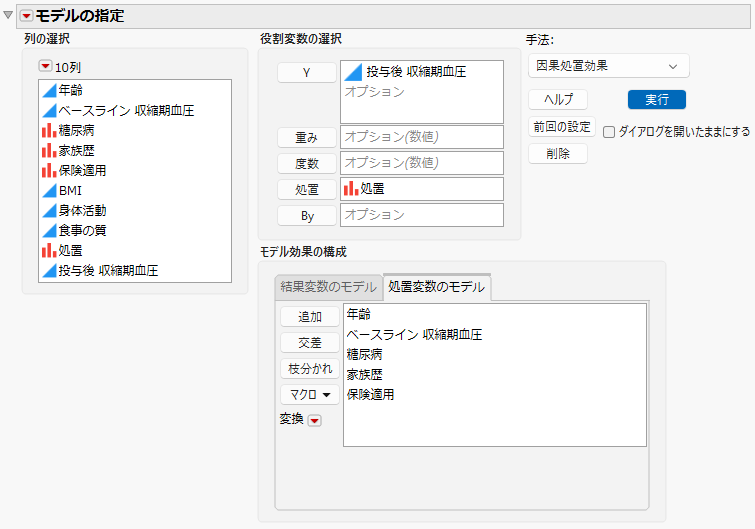This screenshot has width=755, height=529.
Task: Select 家族歴 in the column list
Action: pyautogui.click(x=76, y=151)
